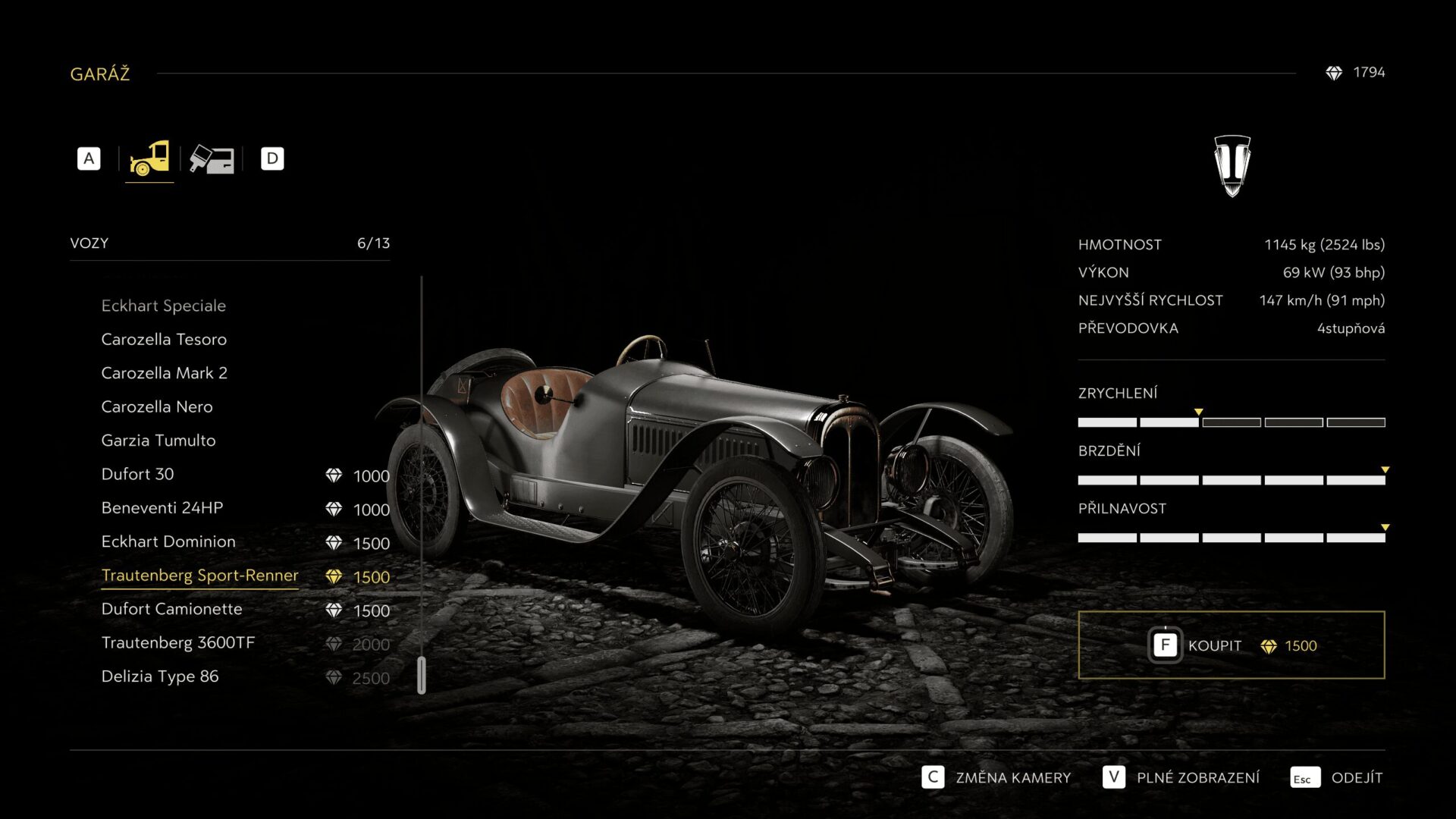Click dimmed diamond icon beside Trautenberg 3600TF
The image size is (1456, 819).
click(x=334, y=644)
